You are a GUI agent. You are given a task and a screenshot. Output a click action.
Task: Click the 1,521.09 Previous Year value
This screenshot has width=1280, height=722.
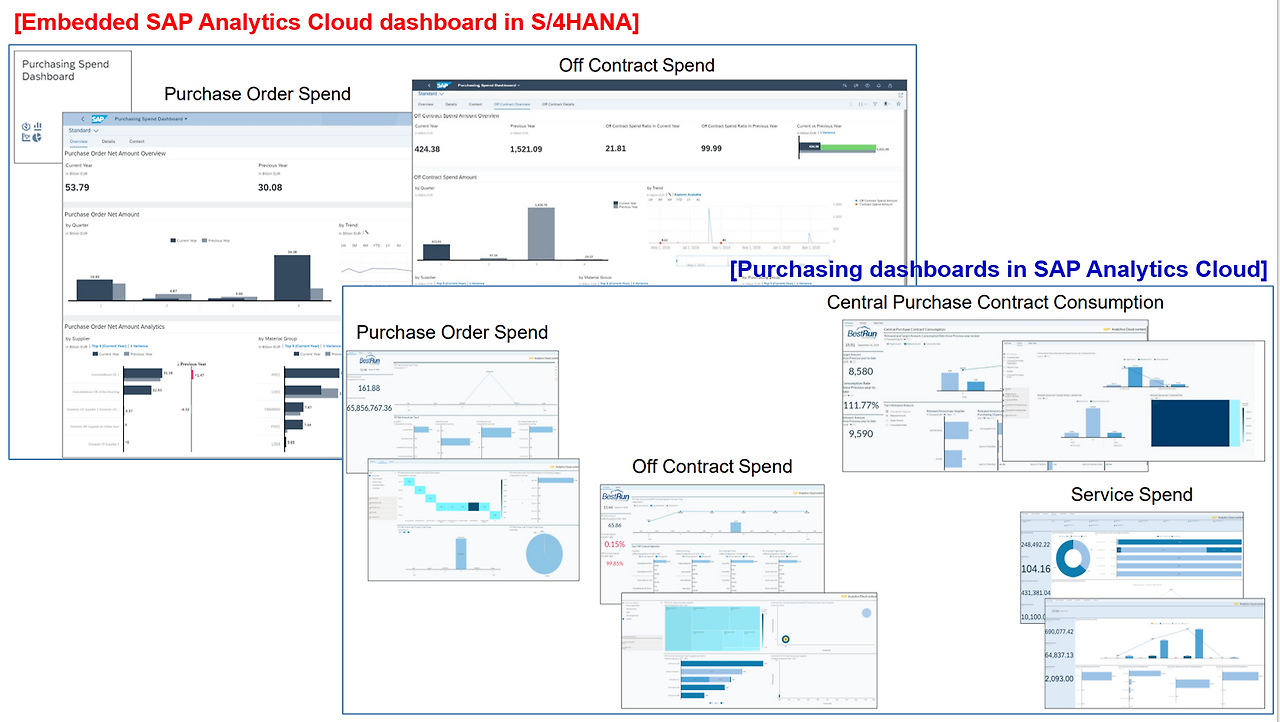click(526, 149)
